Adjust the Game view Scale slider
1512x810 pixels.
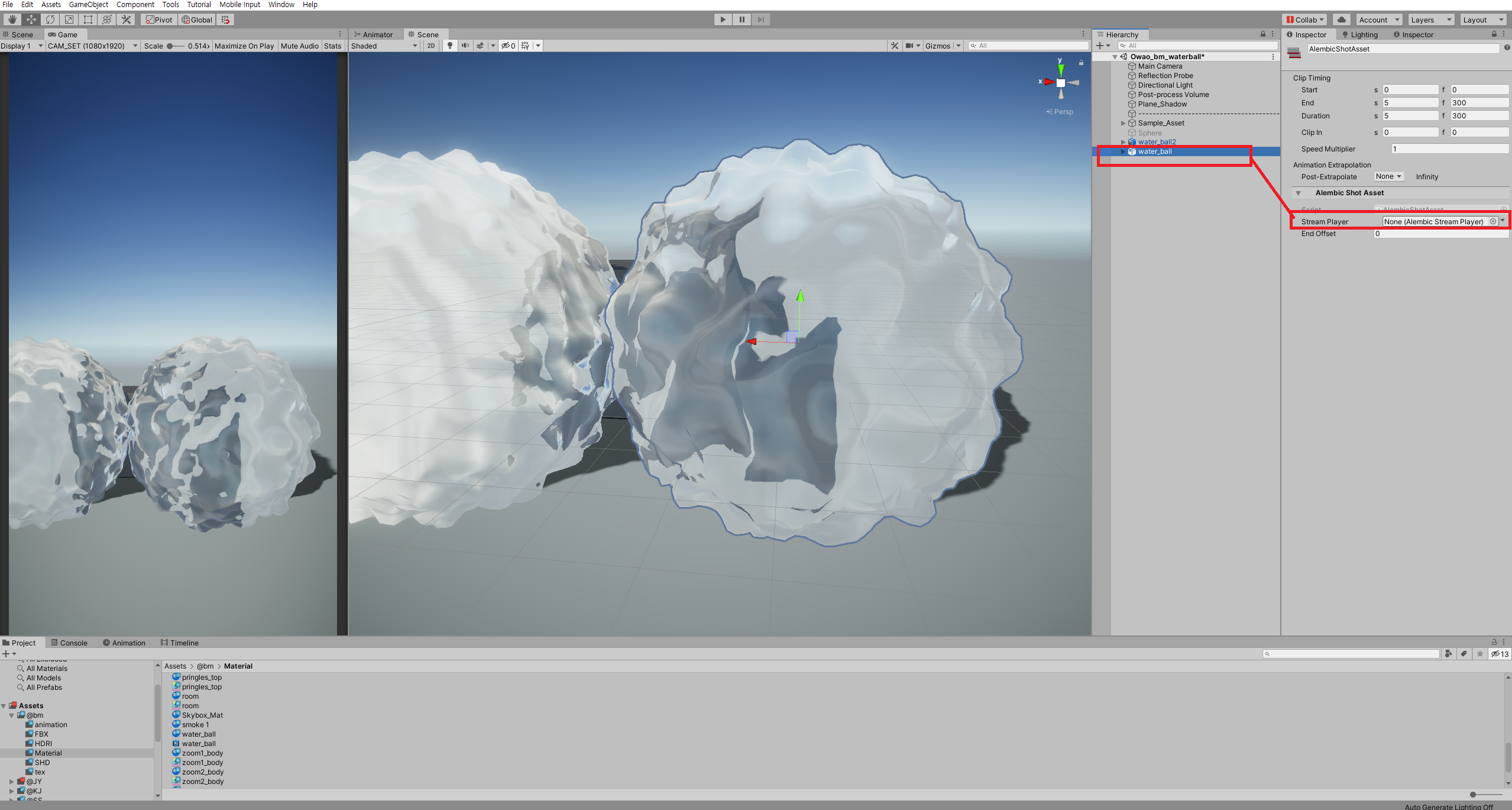tap(170, 46)
